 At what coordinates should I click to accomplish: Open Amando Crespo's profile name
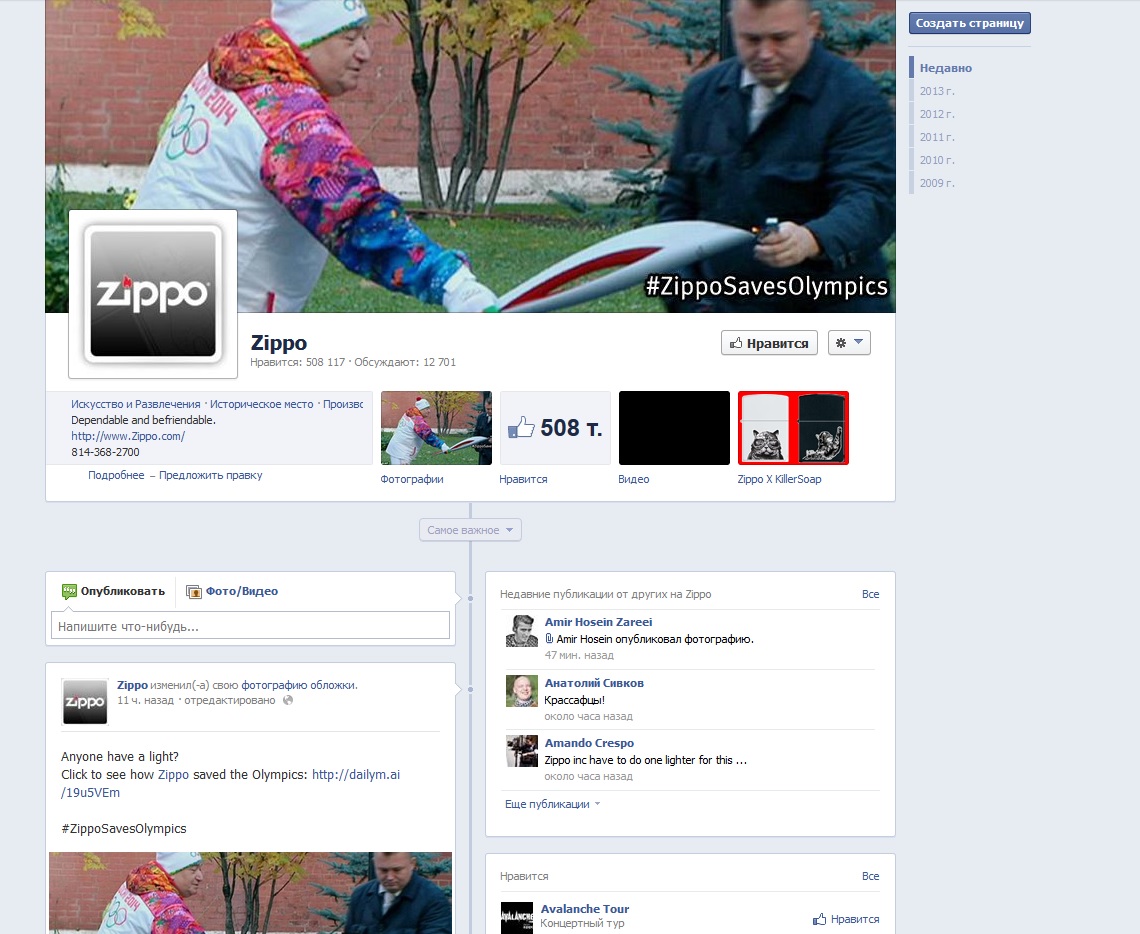(589, 743)
